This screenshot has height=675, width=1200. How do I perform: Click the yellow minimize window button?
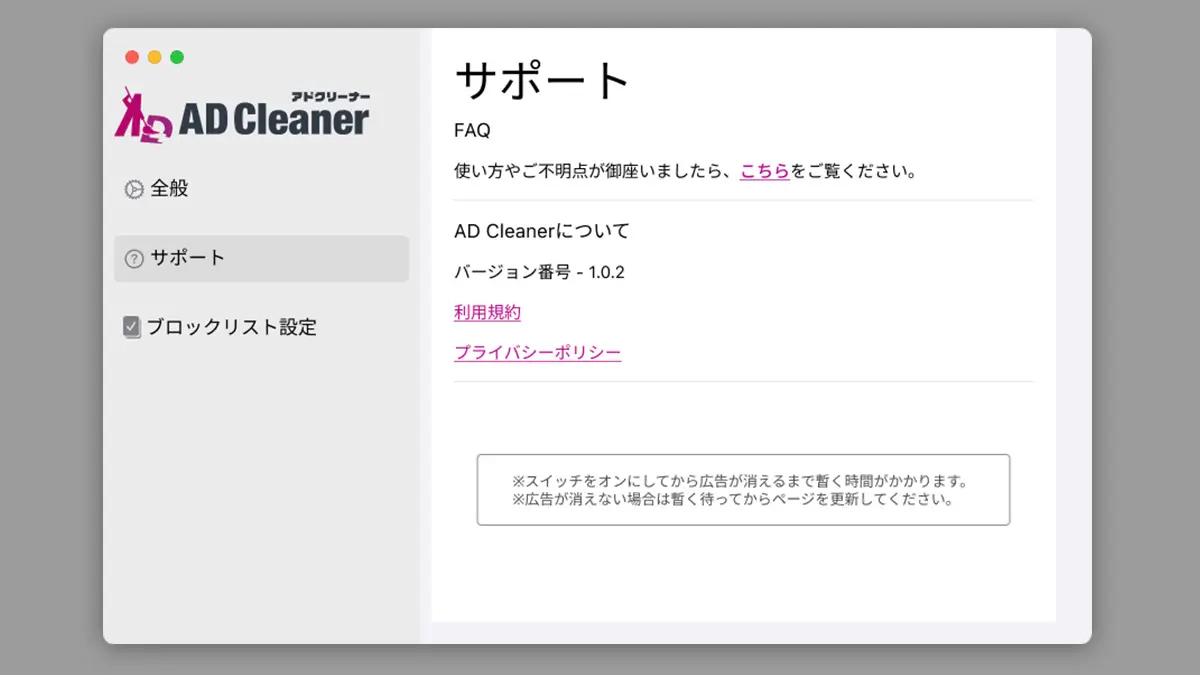click(x=154, y=57)
